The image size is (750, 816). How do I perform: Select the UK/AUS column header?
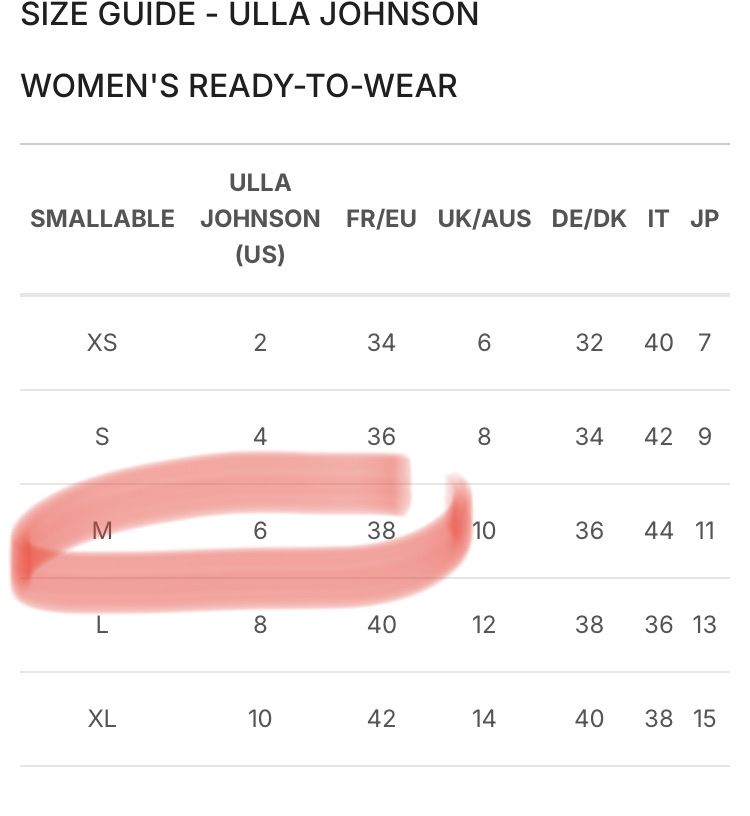tap(484, 219)
